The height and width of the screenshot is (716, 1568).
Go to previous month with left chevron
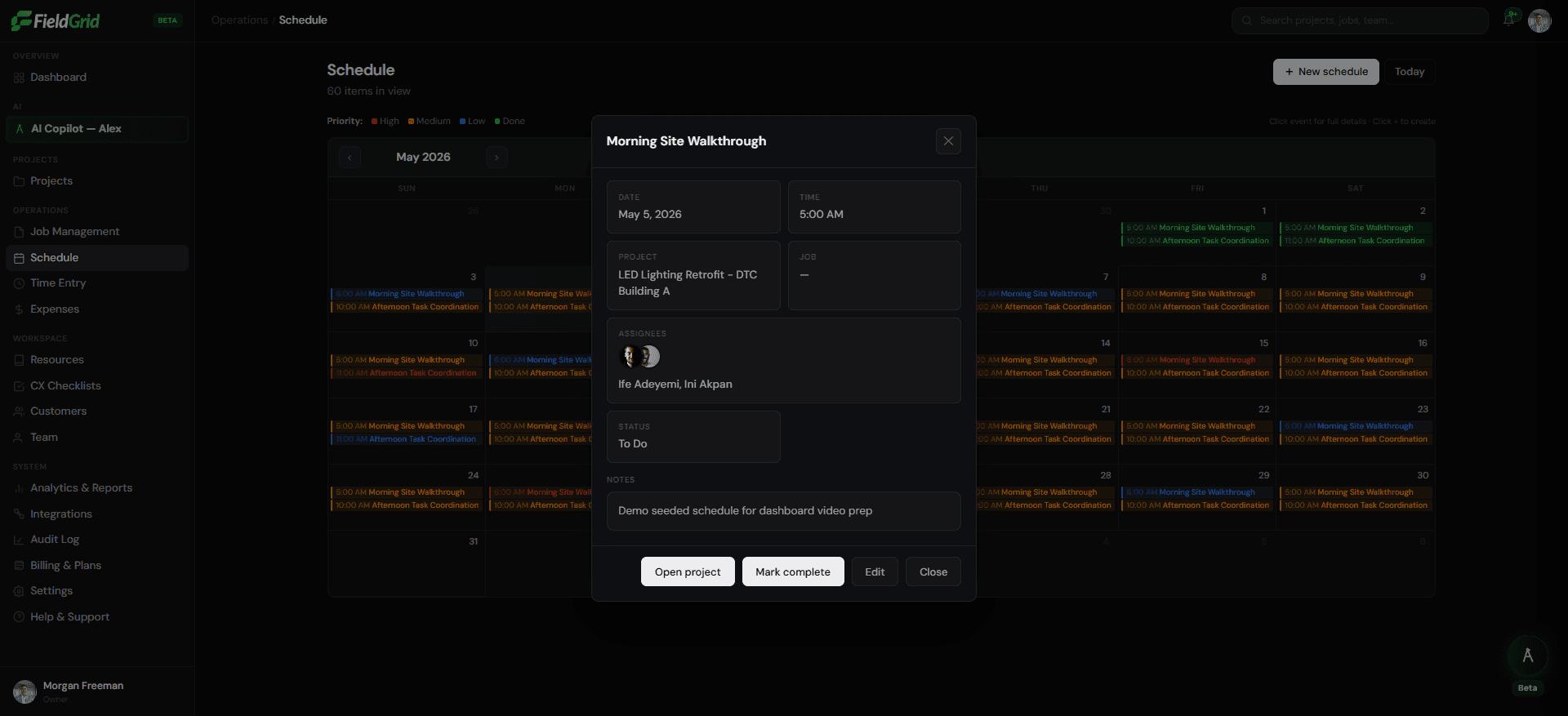350,158
